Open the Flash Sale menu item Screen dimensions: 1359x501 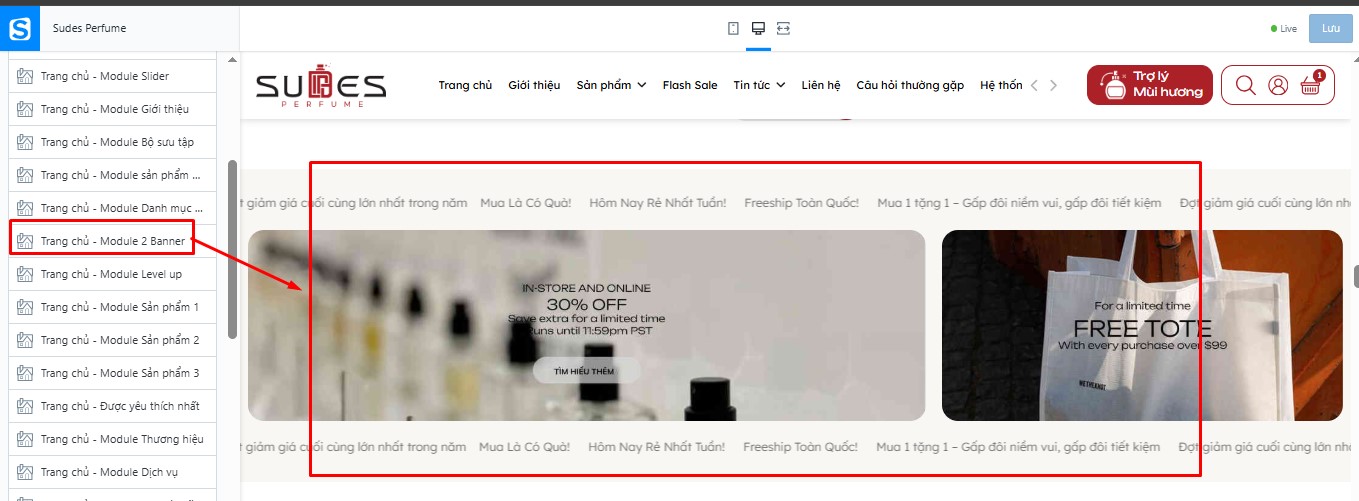tap(690, 85)
